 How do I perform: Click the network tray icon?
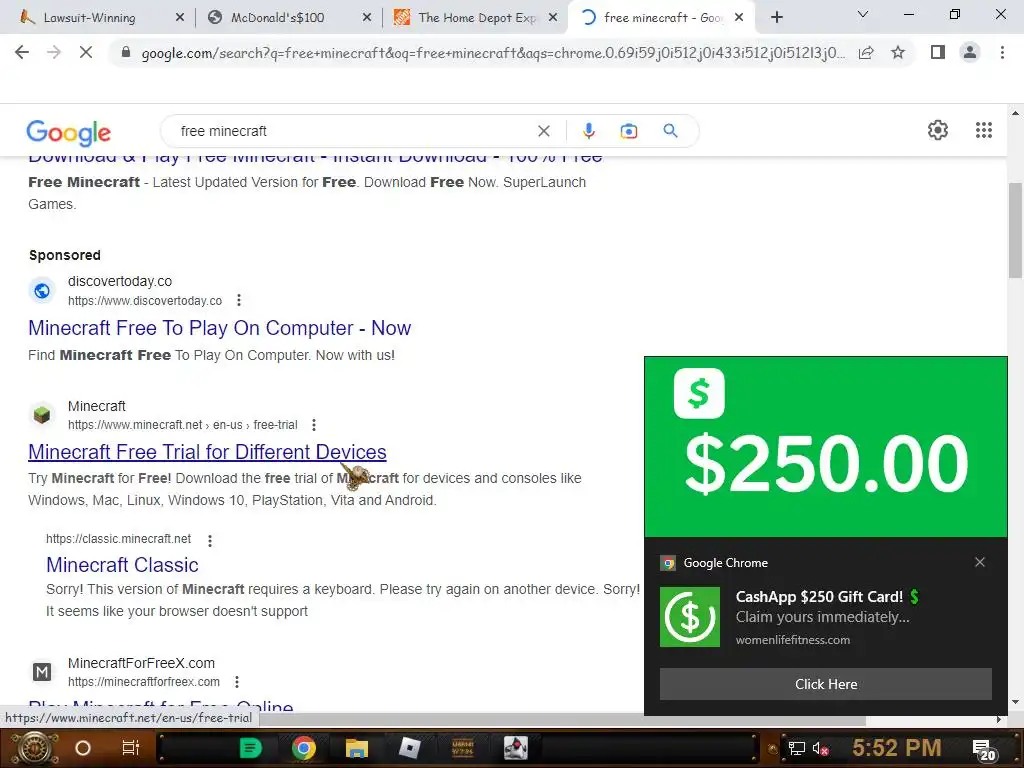[x=797, y=748]
